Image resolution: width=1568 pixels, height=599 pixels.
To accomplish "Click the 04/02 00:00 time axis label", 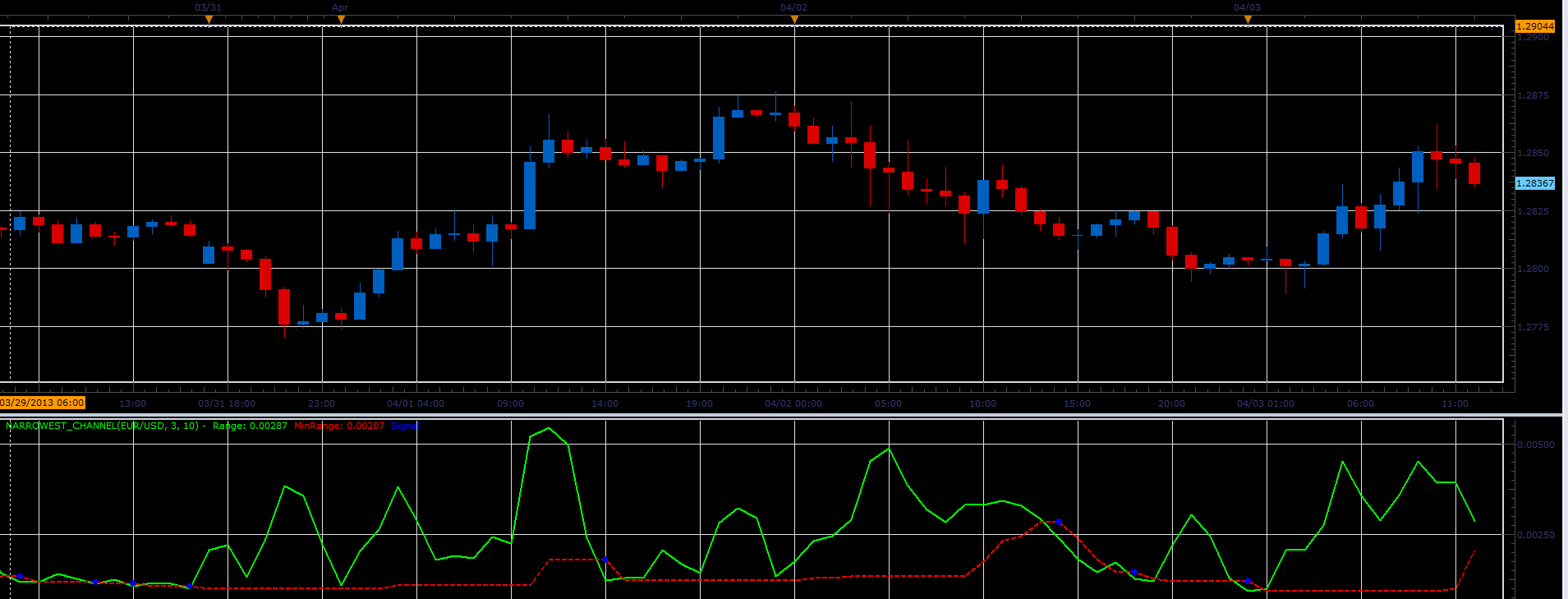I will pyautogui.click(x=793, y=403).
